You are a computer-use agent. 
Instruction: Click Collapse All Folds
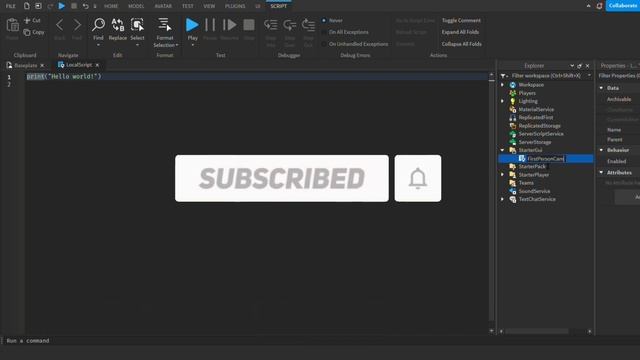[462, 44]
